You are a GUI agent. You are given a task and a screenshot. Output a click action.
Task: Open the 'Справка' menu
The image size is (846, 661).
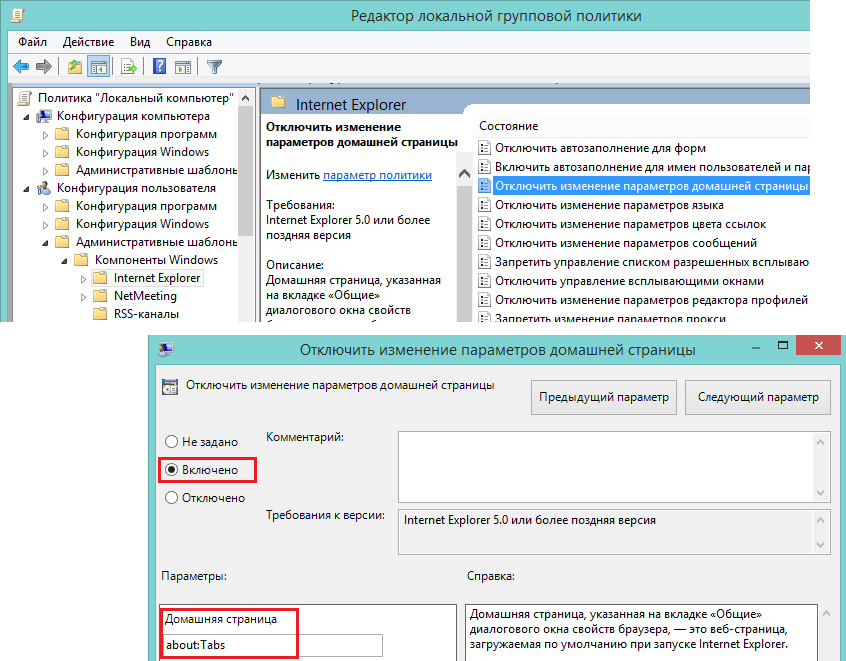coord(189,42)
